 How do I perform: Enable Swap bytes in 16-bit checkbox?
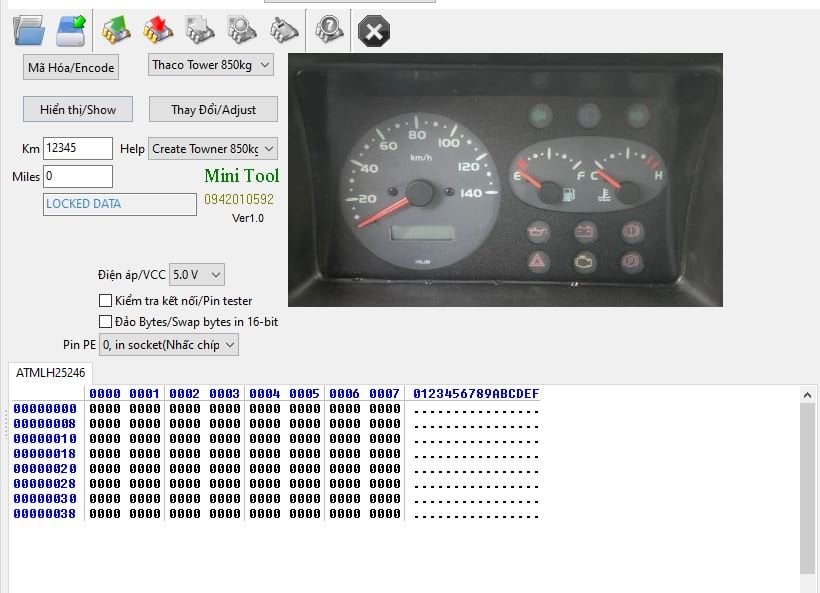coord(105,322)
